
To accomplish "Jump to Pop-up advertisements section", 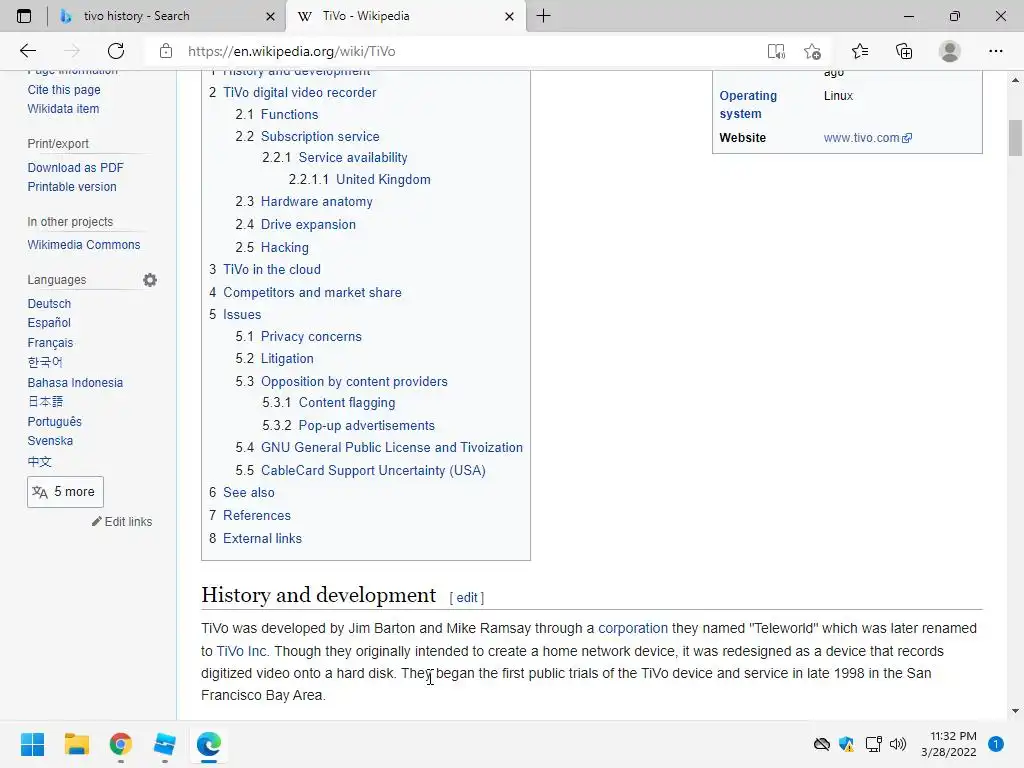I will [x=366, y=426].
